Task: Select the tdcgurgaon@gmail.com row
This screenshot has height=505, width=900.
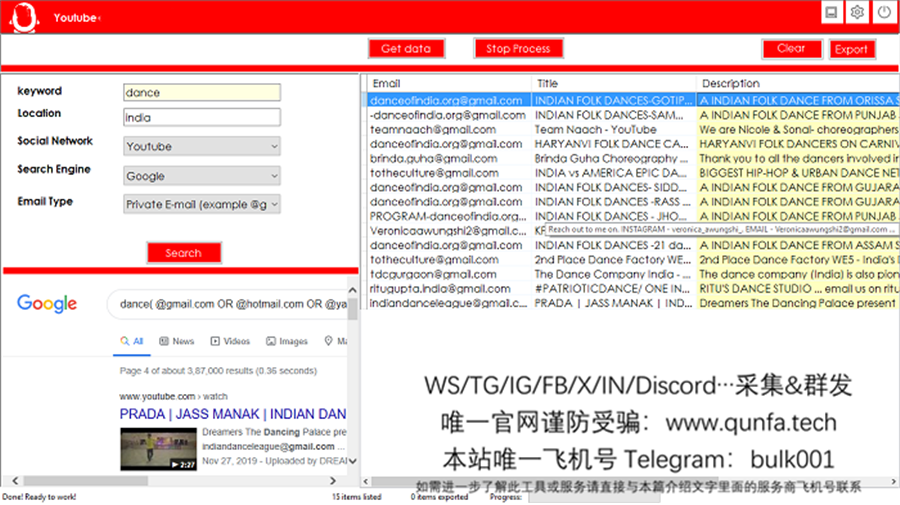Action: point(633,274)
